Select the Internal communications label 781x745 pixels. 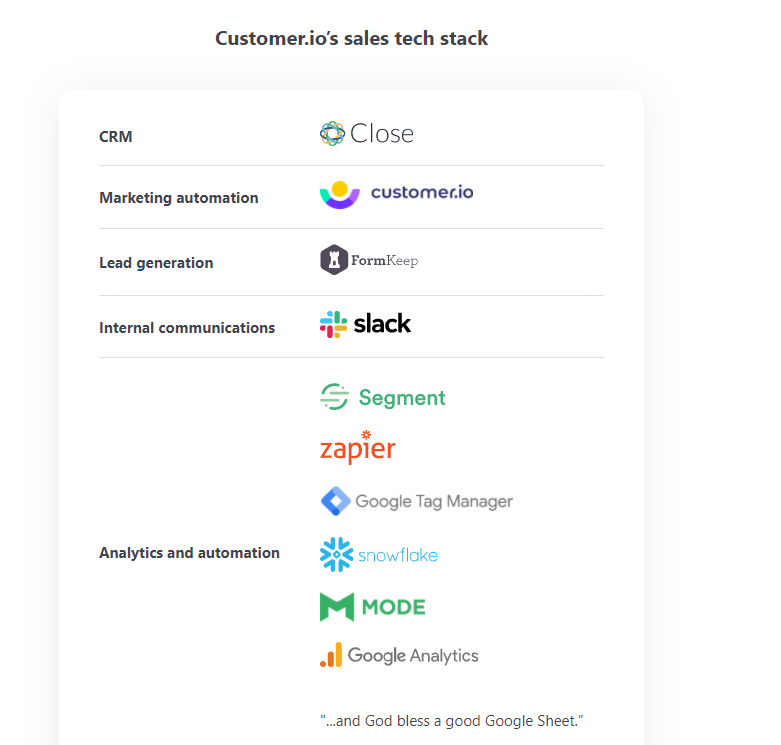coord(187,327)
